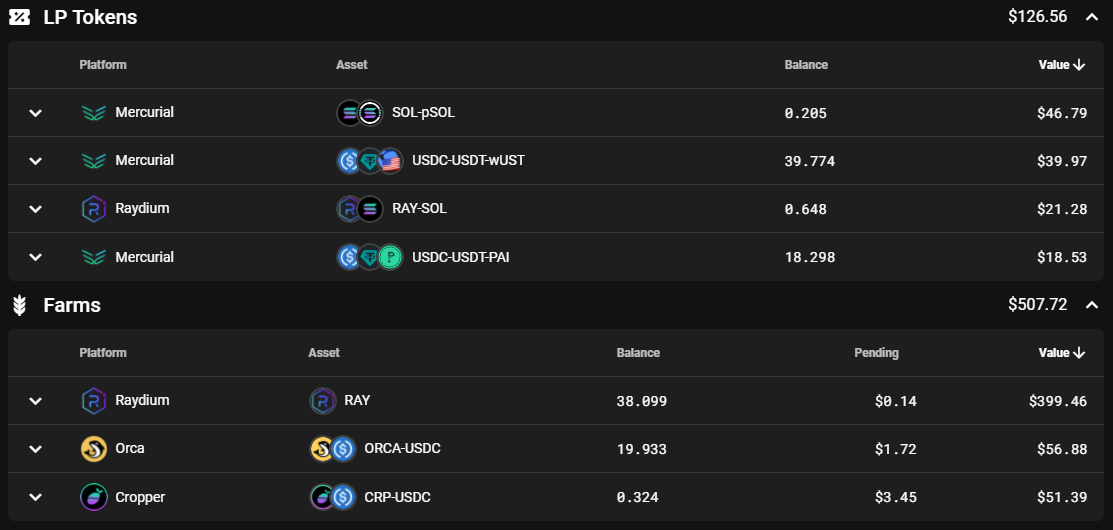Expand the USDC-USDT-PAI row
1113x530 pixels.
(x=35, y=257)
